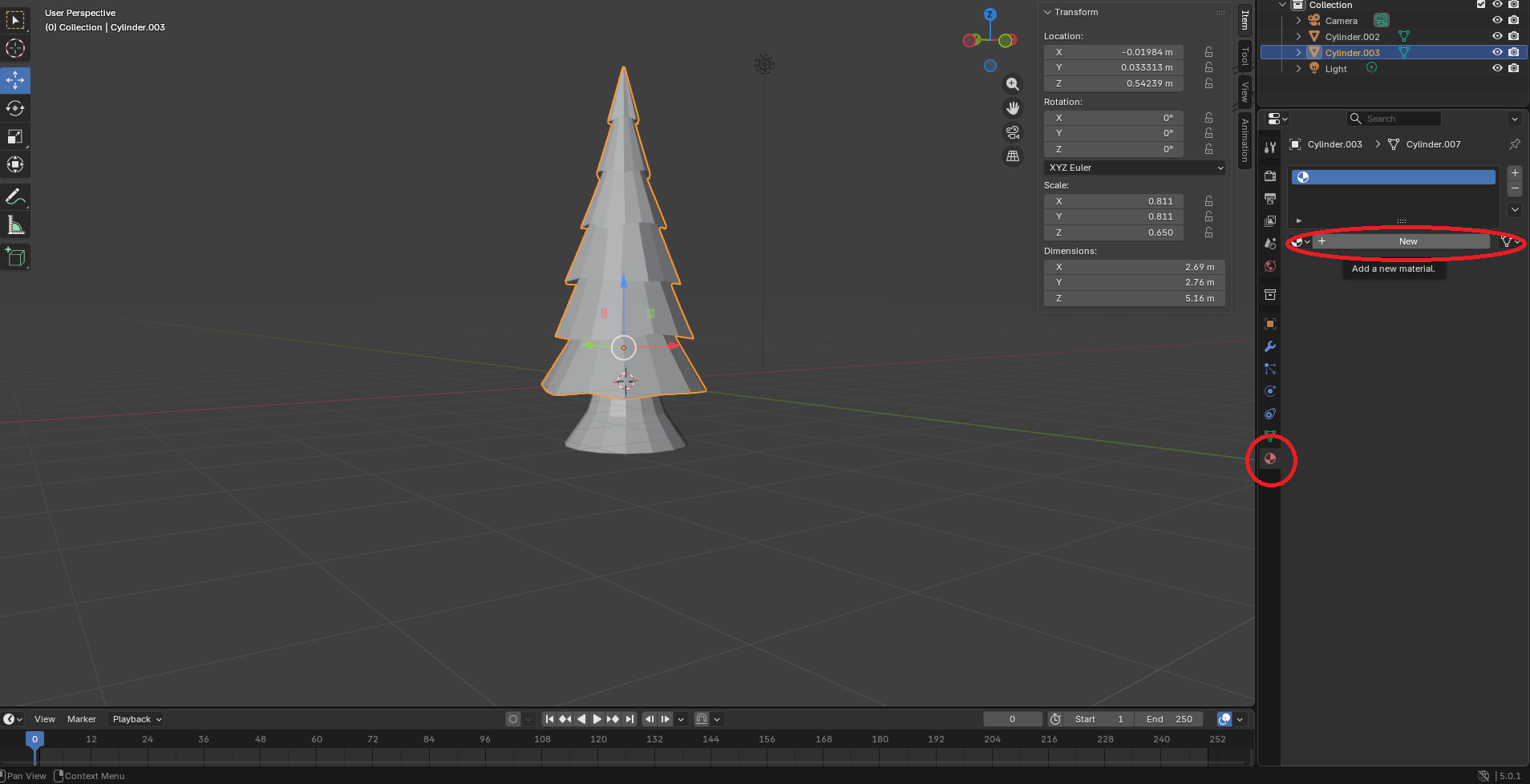Click New to add a material

coord(1407,241)
